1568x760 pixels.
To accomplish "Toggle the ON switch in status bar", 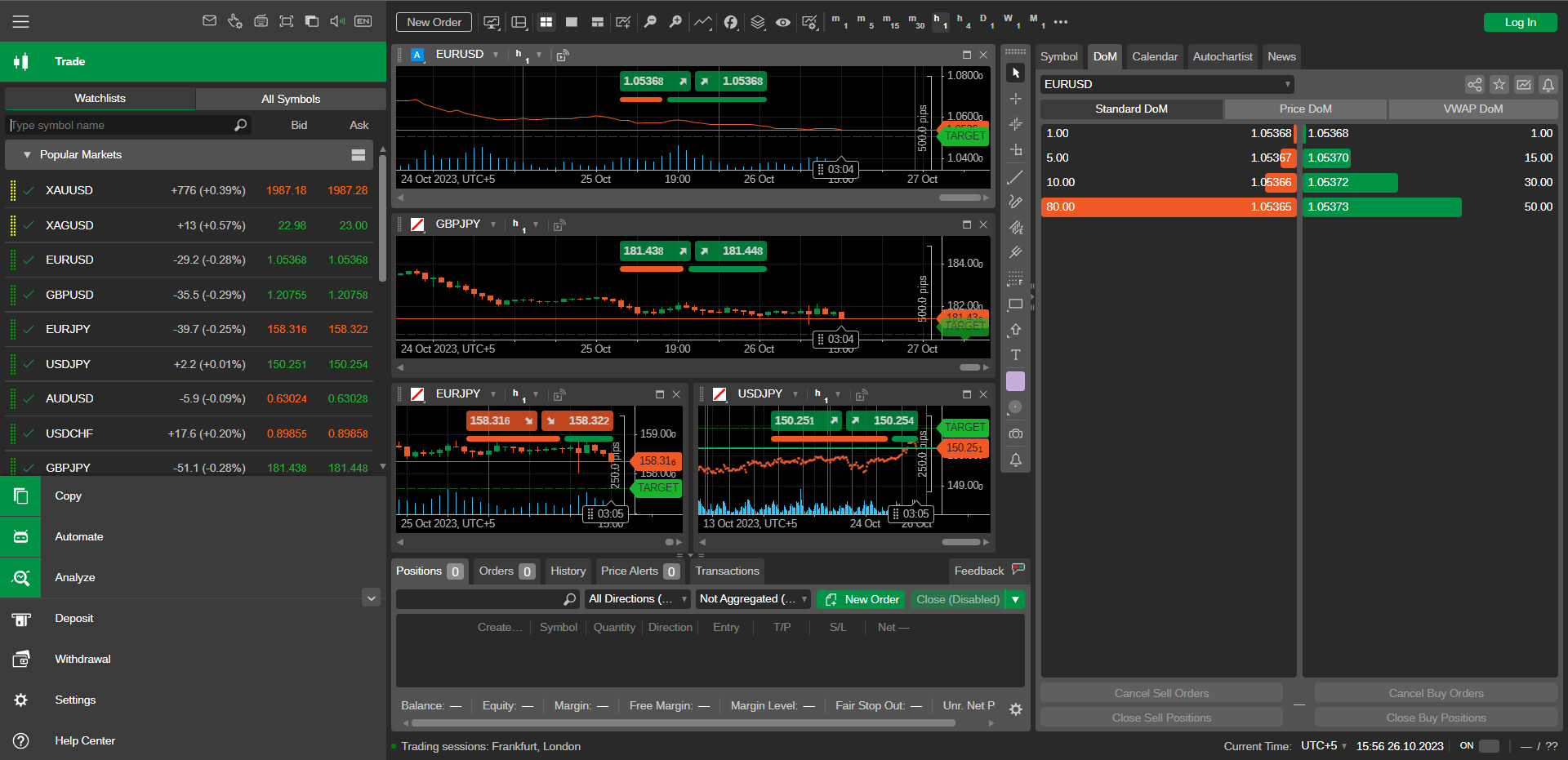I will click(1489, 746).
